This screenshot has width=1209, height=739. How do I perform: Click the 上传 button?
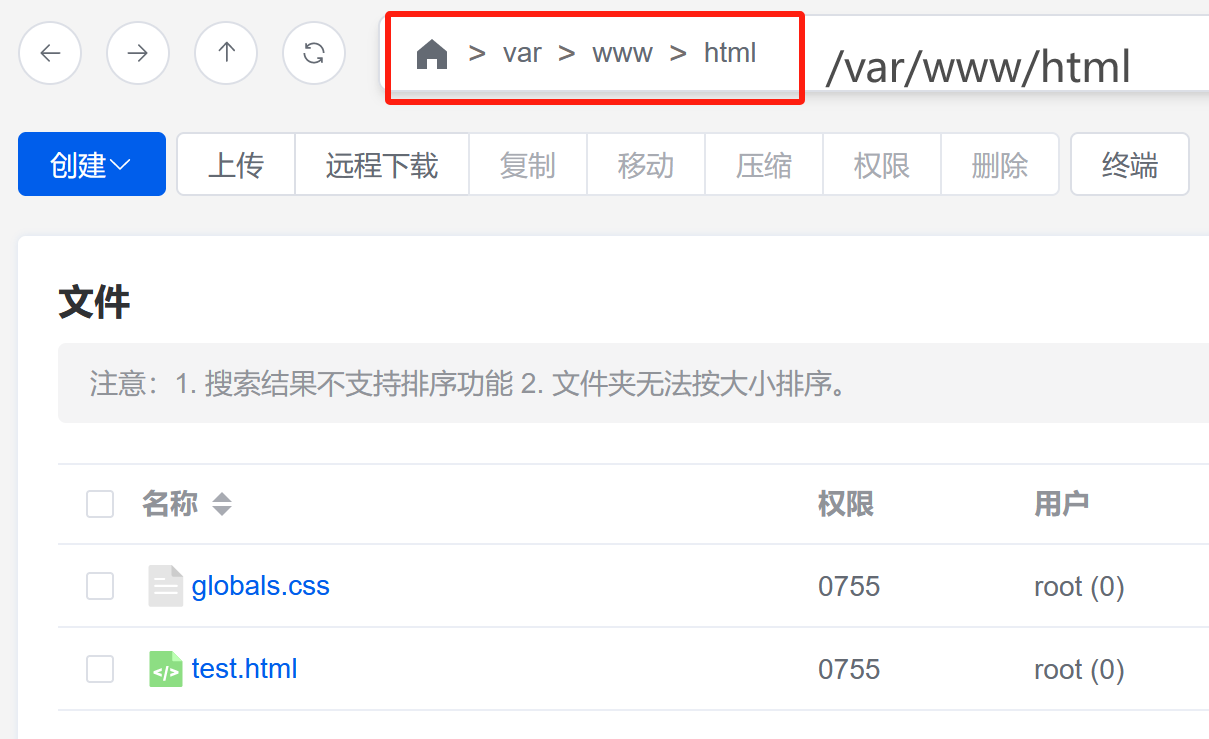[x=236, y=164]
